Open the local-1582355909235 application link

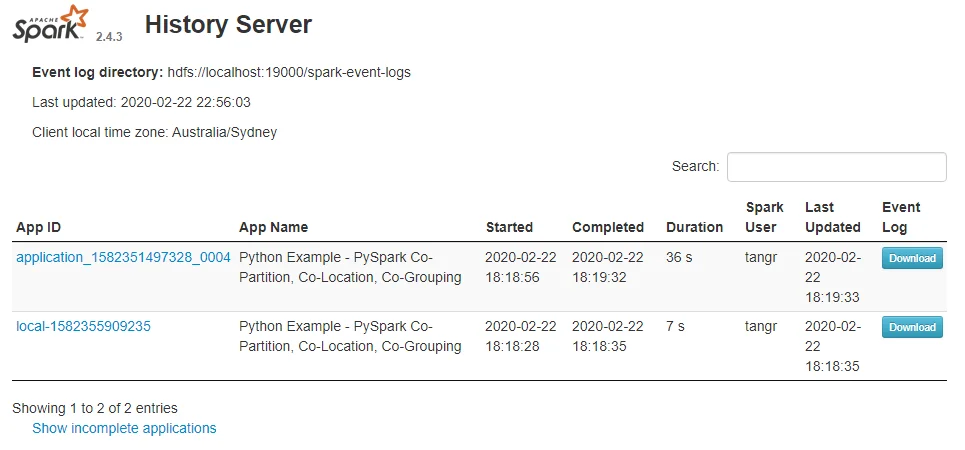point(83,326)
